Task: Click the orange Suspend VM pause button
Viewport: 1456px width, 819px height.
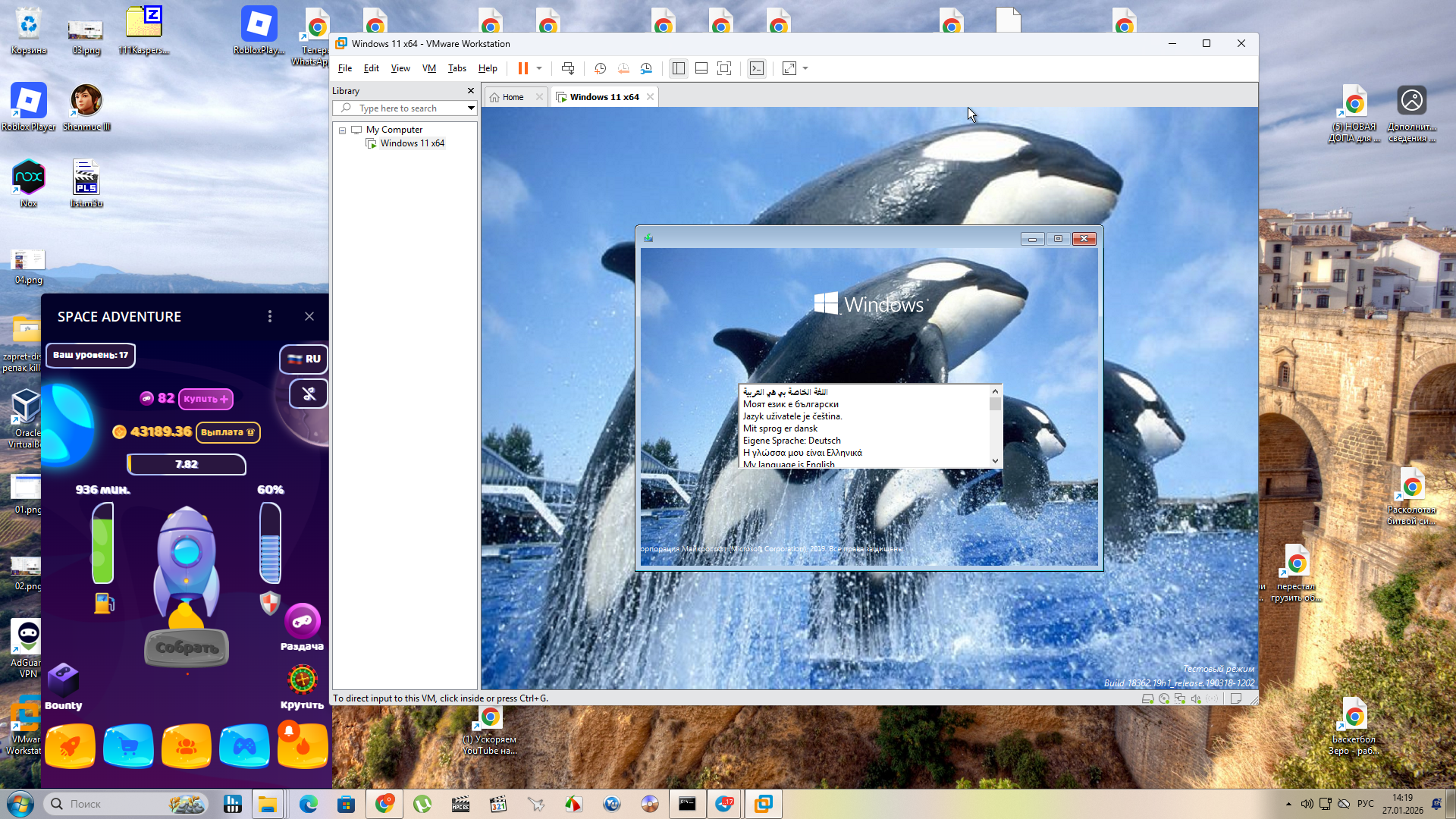Action: tap(522, 68)
